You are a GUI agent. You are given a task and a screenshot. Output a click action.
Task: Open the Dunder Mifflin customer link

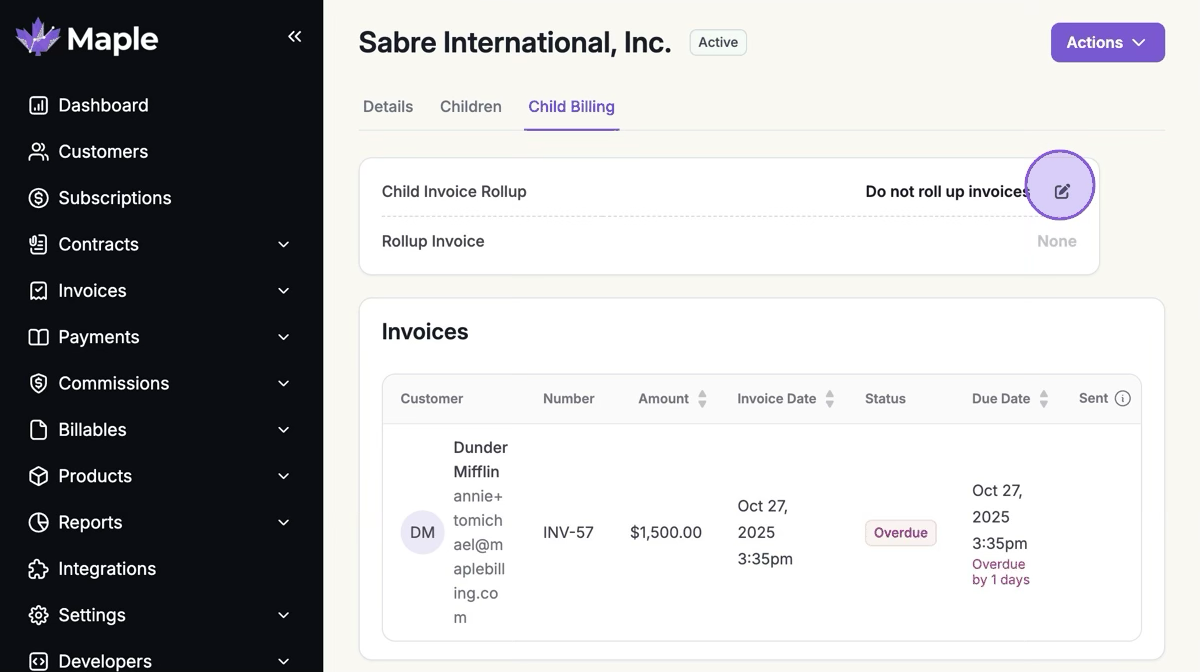tap(480, 459)
